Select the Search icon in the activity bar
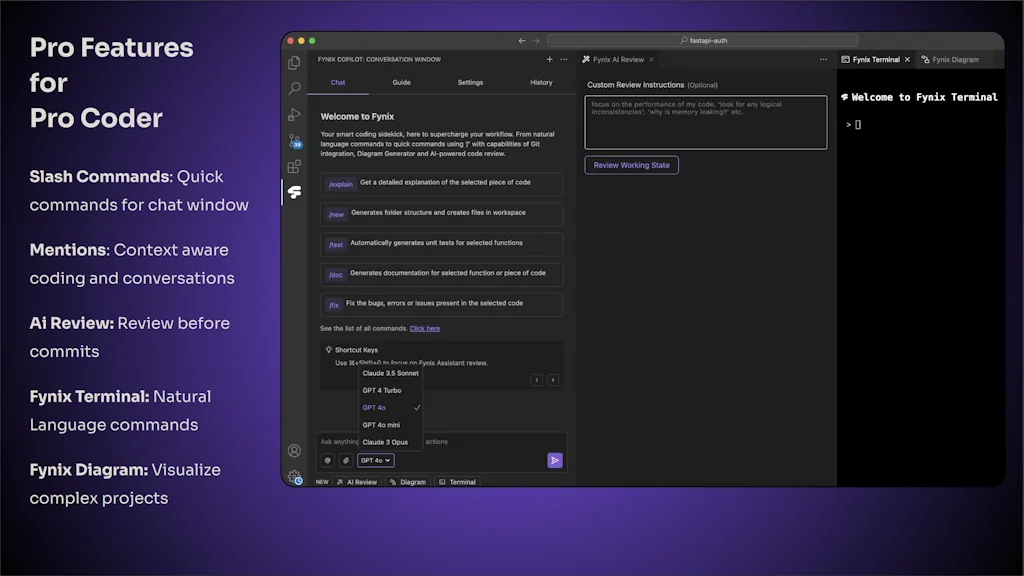Screen dimensions: 1024x576 (x=294, y=86)
